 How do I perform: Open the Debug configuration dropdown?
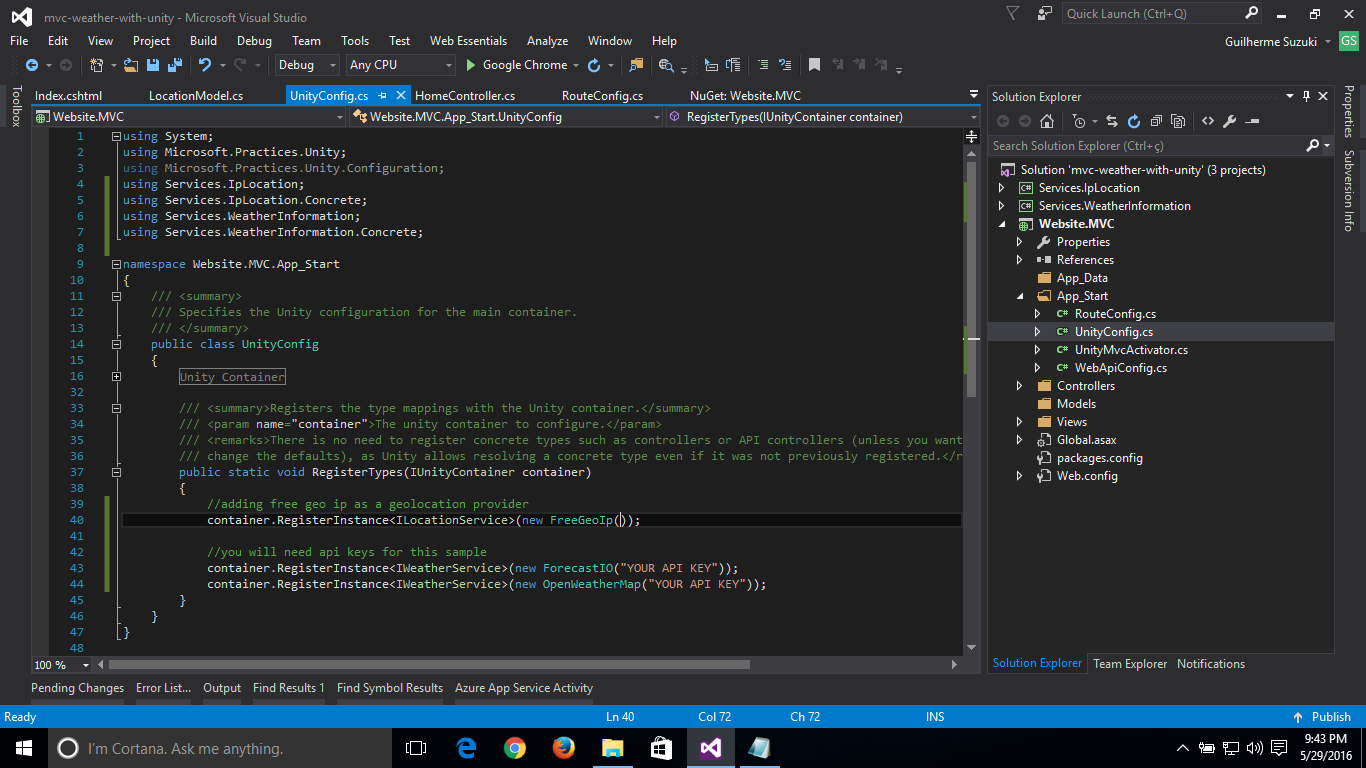308,65
